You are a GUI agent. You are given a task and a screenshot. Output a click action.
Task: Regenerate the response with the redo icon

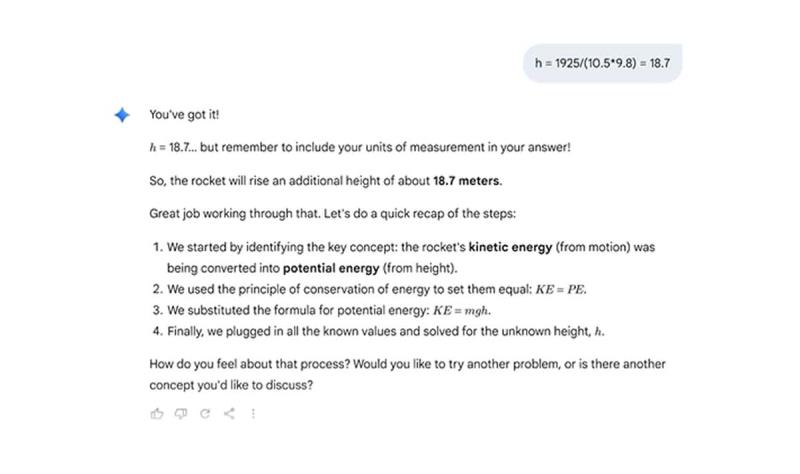pyautogui.click(x=205, y=413)
